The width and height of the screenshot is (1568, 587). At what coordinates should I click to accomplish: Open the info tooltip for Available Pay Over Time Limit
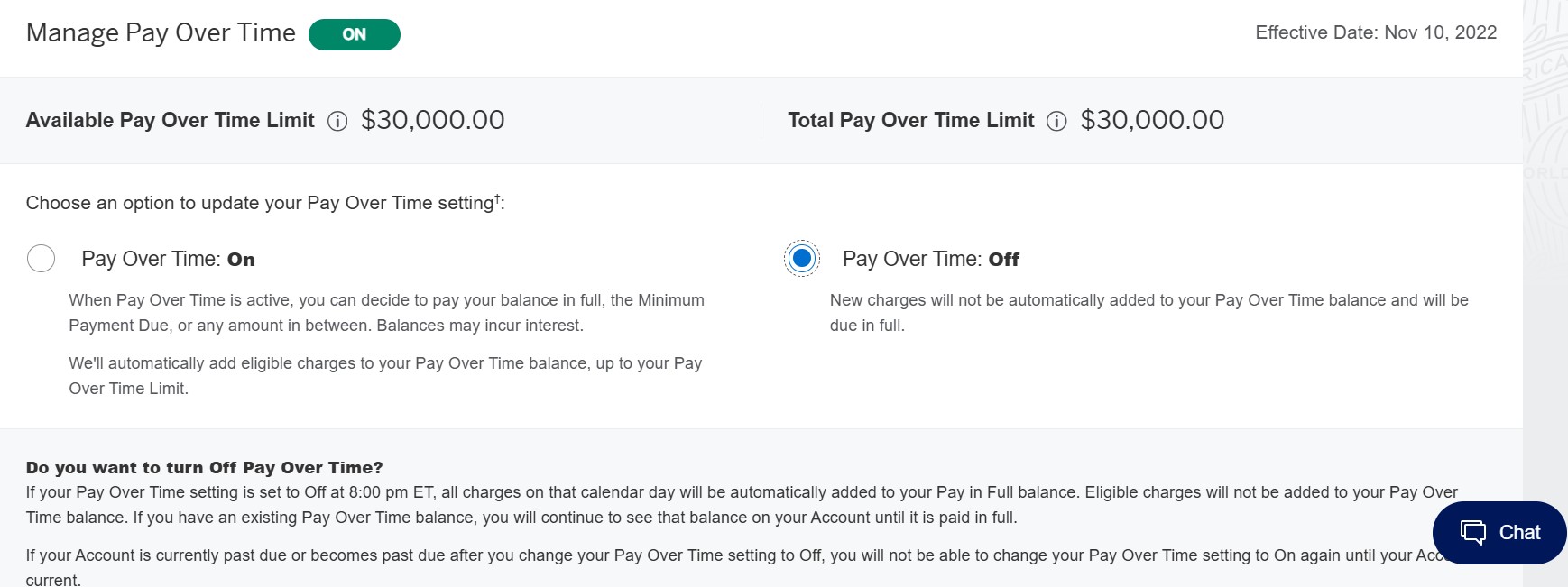(x=337, y=120)
